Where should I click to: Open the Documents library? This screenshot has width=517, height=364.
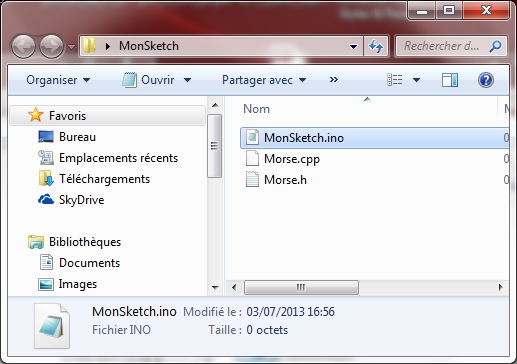(89, 263)
